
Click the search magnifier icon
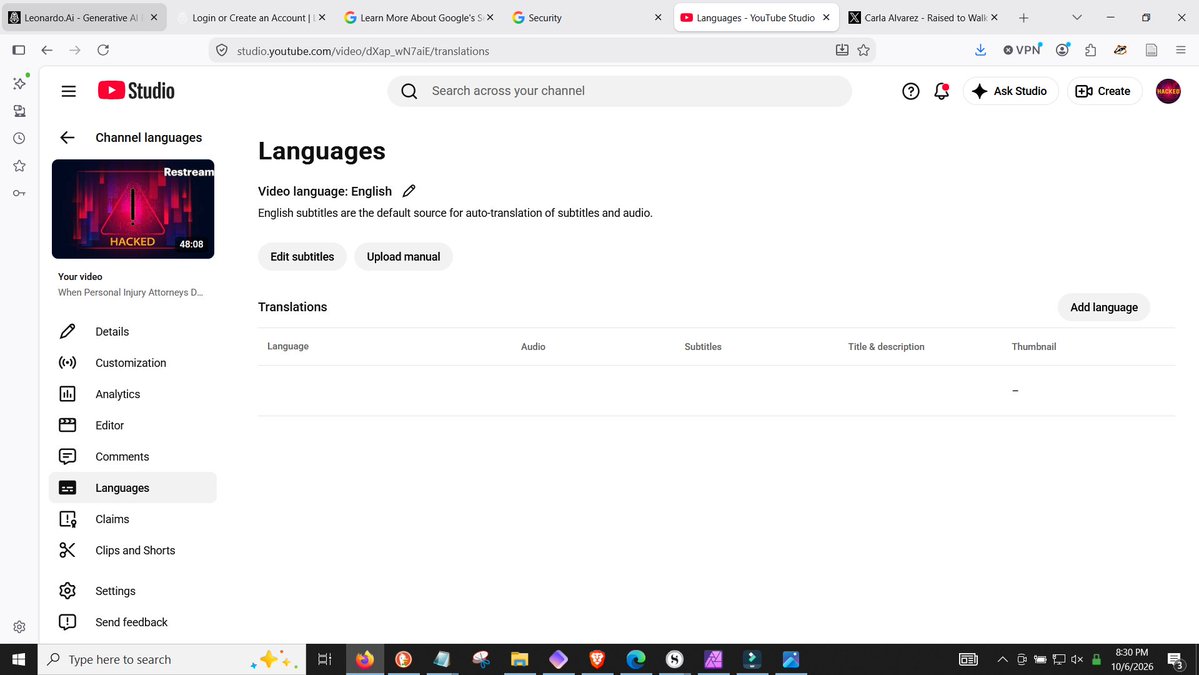(x=409, y=91)
